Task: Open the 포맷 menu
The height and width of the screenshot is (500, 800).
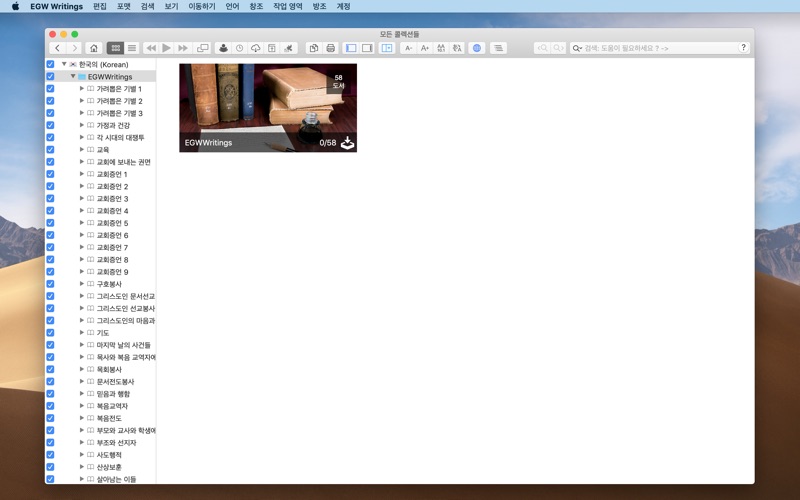Action: tap(123, 6)
